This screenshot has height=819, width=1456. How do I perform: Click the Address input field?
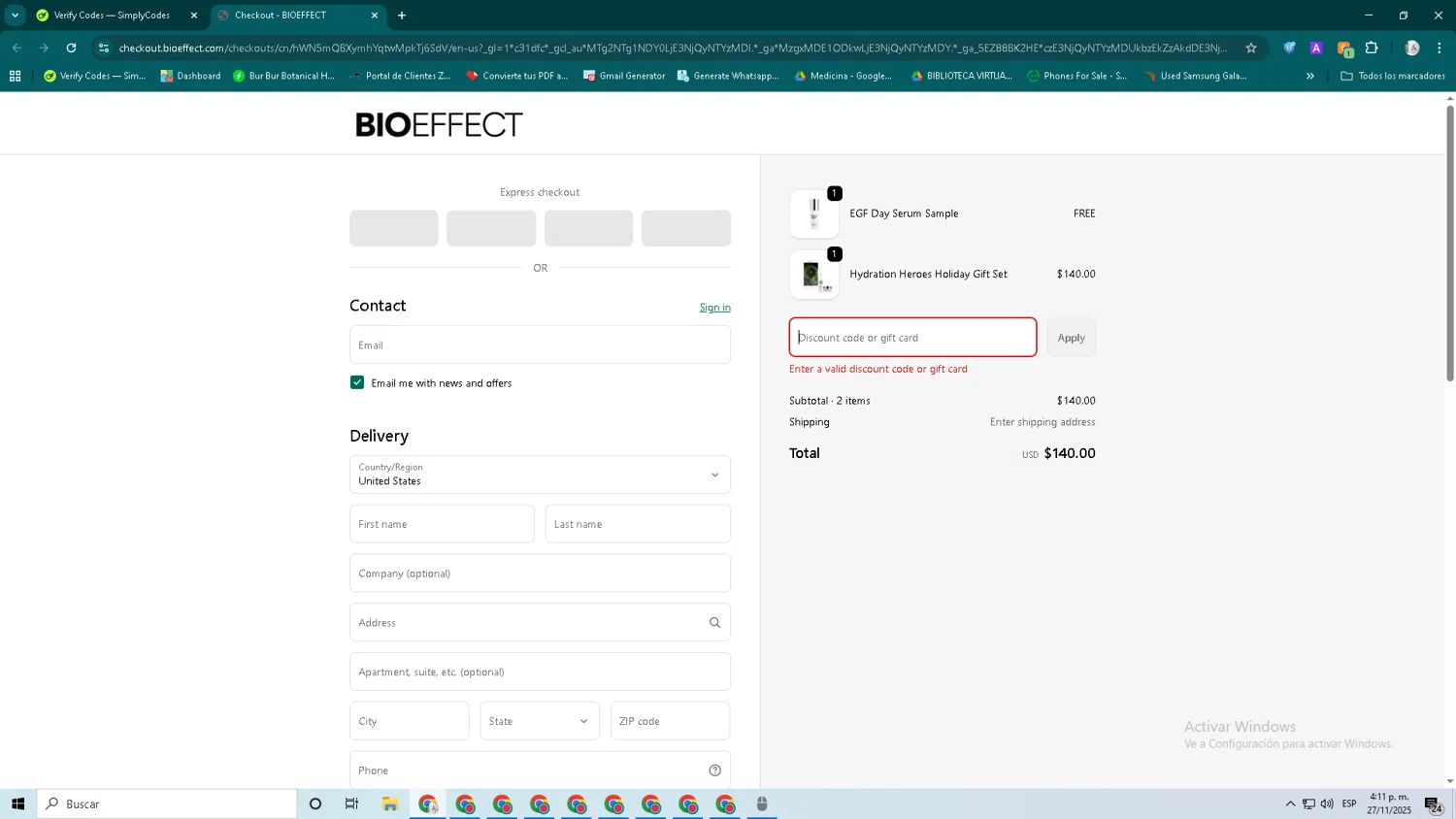[x=540, y=623]
